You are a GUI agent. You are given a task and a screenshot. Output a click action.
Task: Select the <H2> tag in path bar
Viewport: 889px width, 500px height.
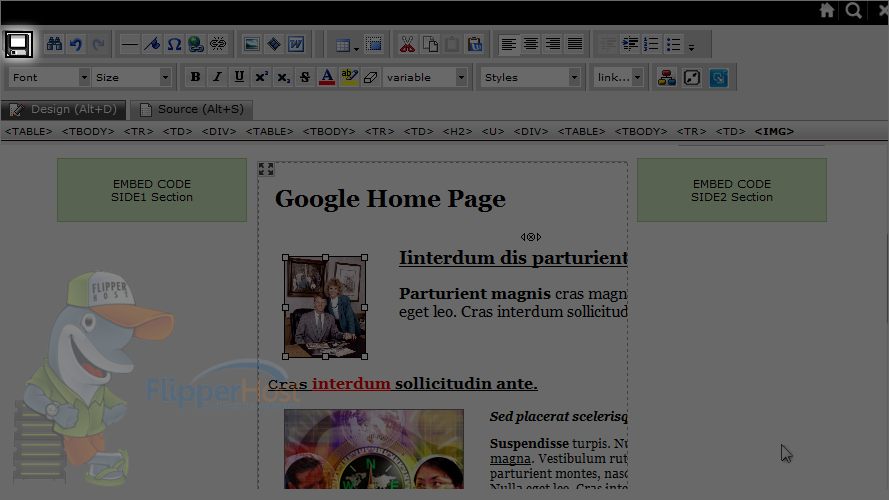coord(457,132)
